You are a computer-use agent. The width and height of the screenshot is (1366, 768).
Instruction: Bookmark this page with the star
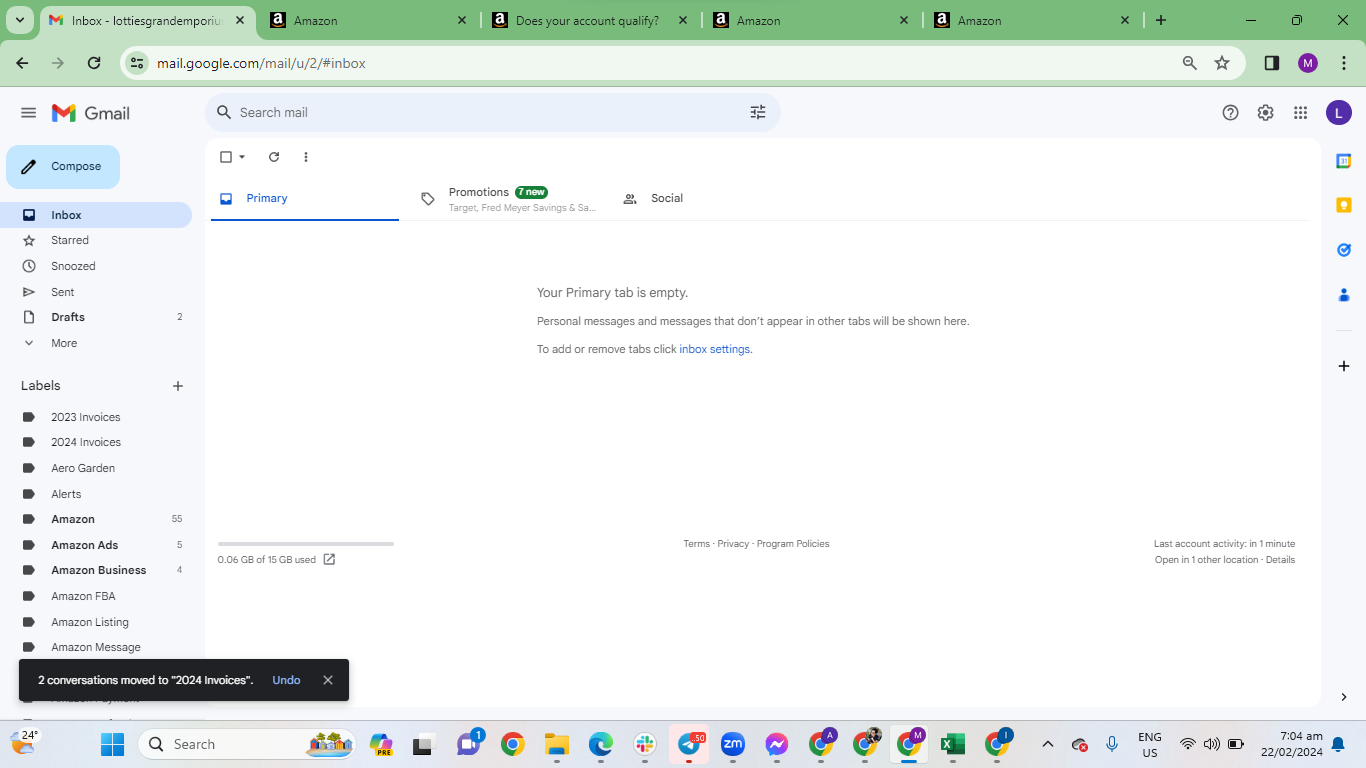[x=1222, y=63]
